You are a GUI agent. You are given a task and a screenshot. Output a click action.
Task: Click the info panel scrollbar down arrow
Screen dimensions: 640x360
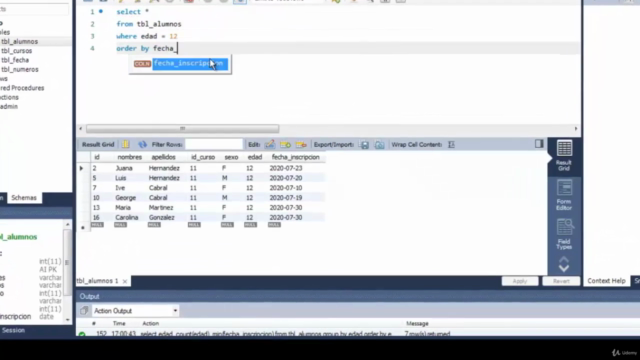click(68, 320)
